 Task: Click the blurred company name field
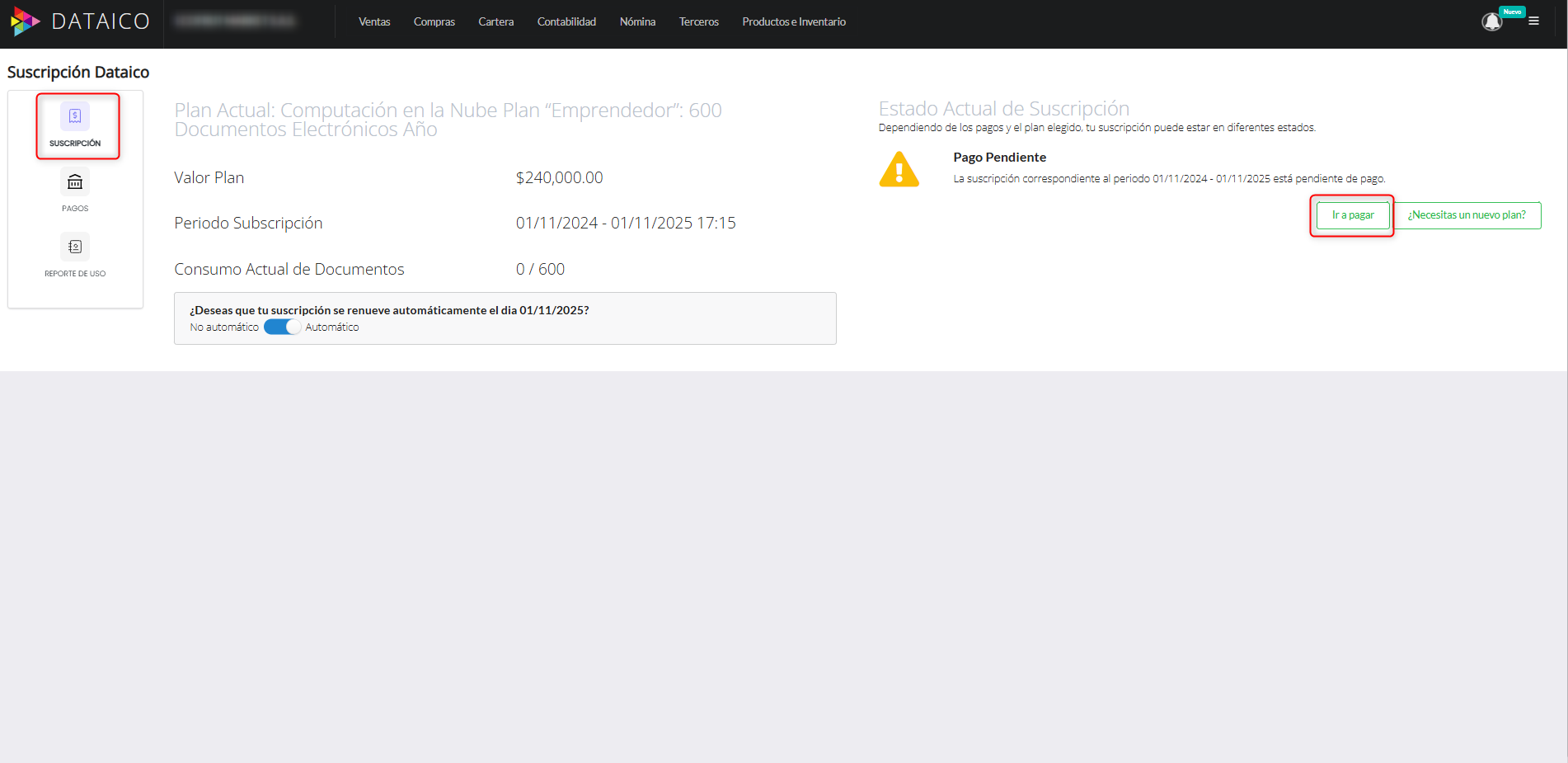click(x=236, y=21)
